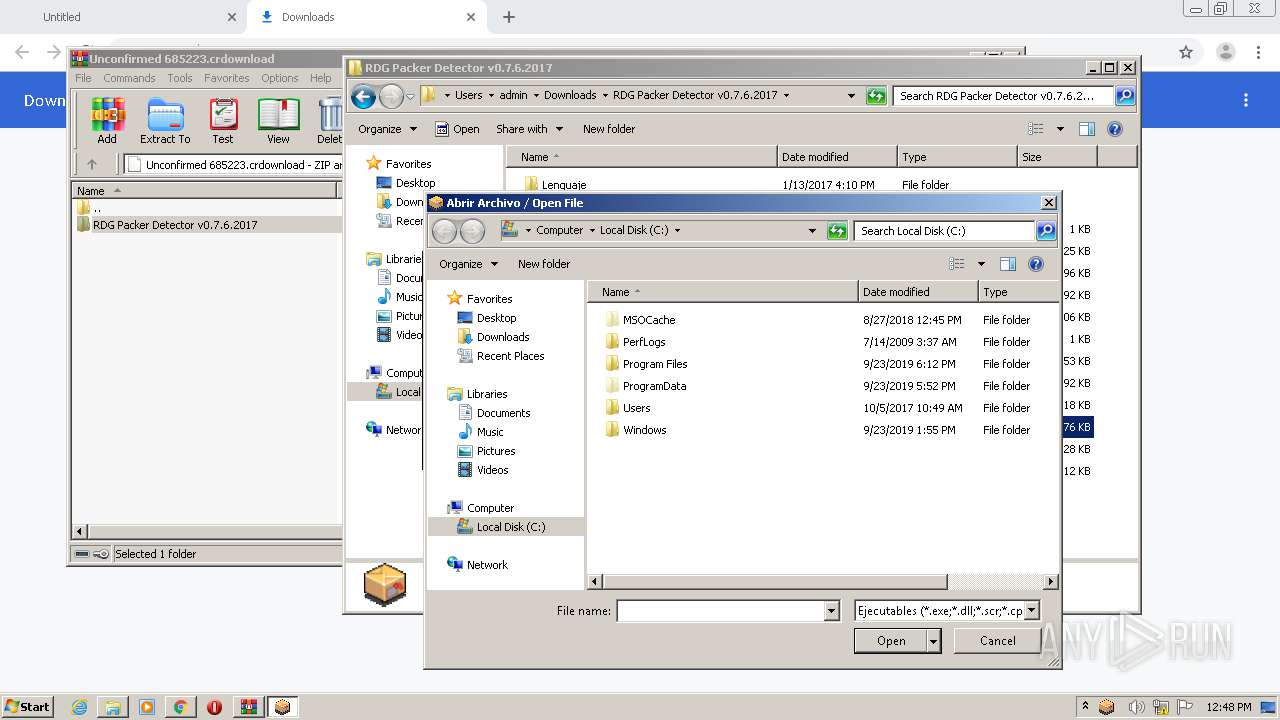Screen dimensions: 1280x720
Task: Go up one level in WinRAR
Action: [x=92, y=165]
